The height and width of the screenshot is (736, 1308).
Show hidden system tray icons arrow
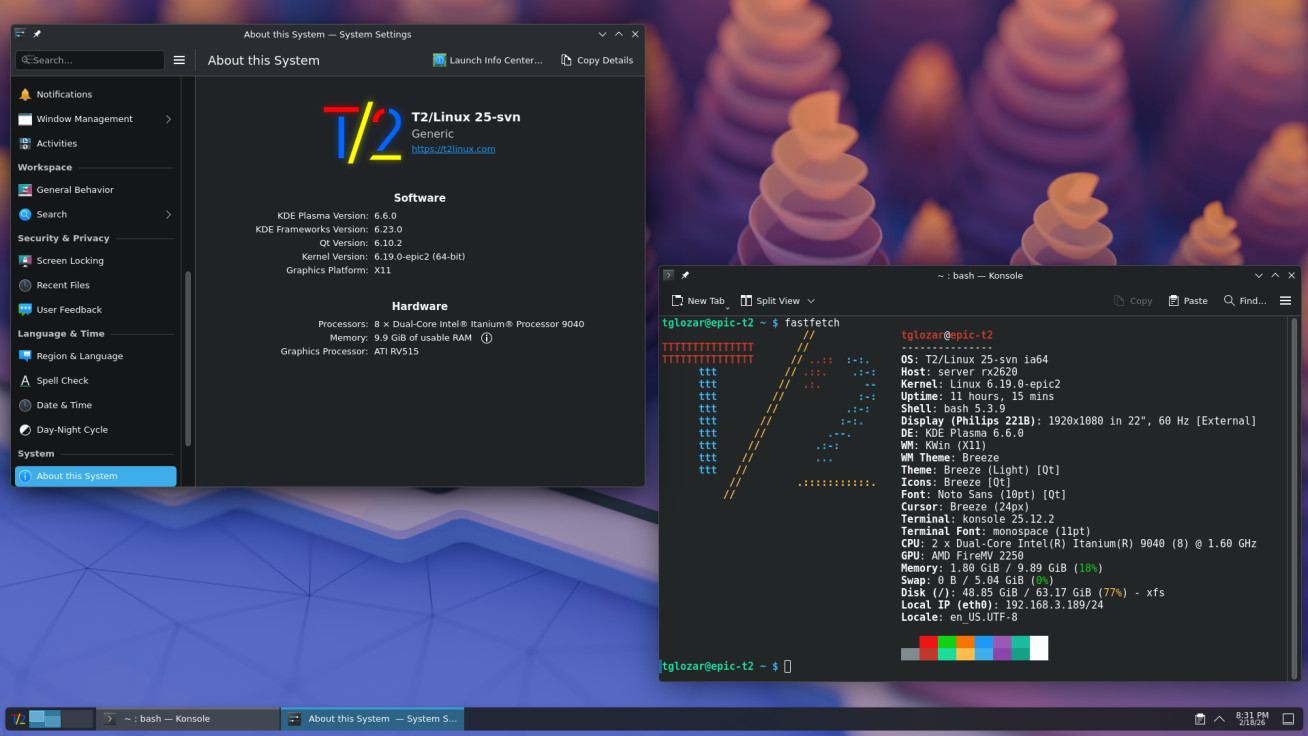click(1219, 719)
